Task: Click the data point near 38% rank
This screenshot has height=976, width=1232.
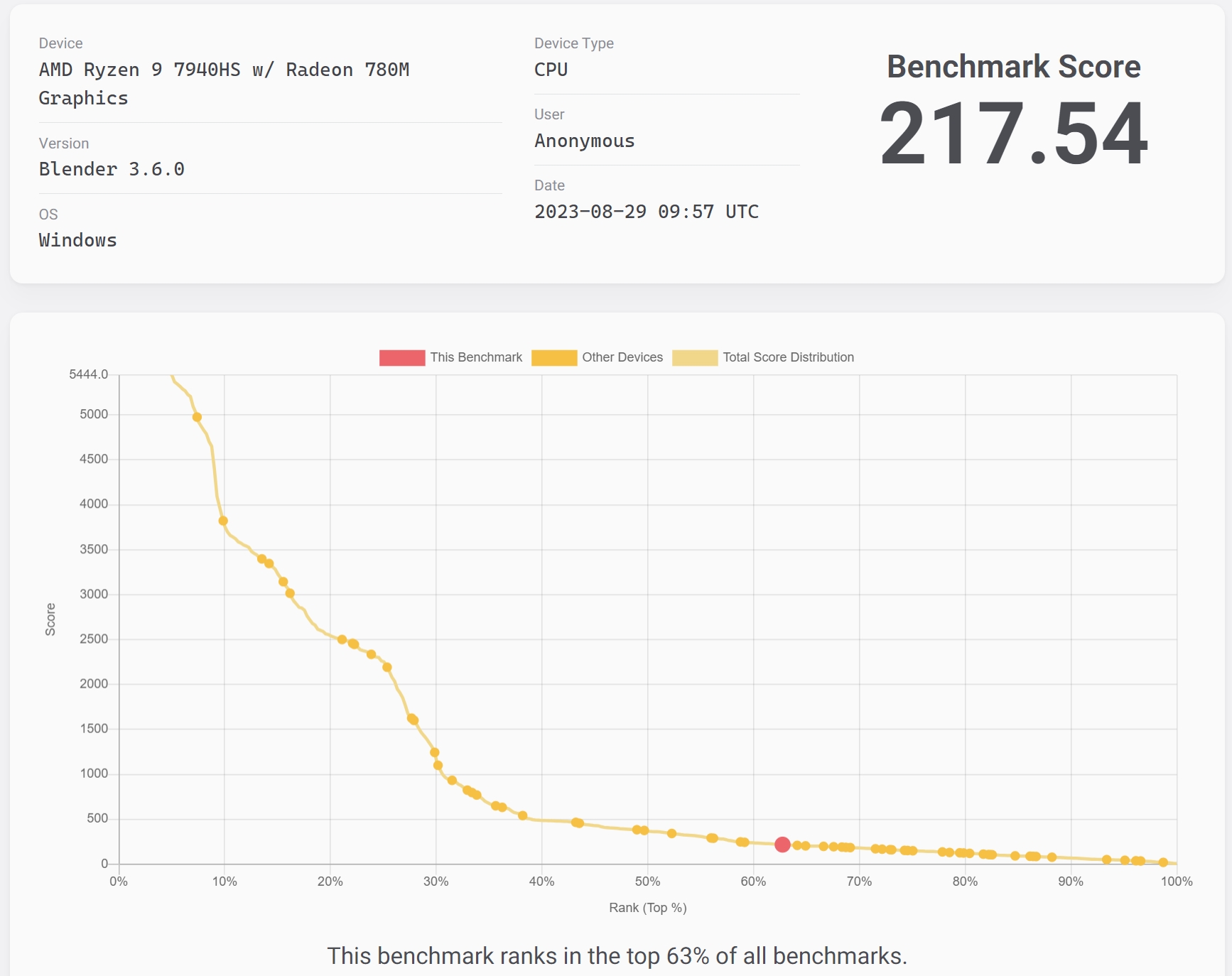Action: click(x=523, y=815)
